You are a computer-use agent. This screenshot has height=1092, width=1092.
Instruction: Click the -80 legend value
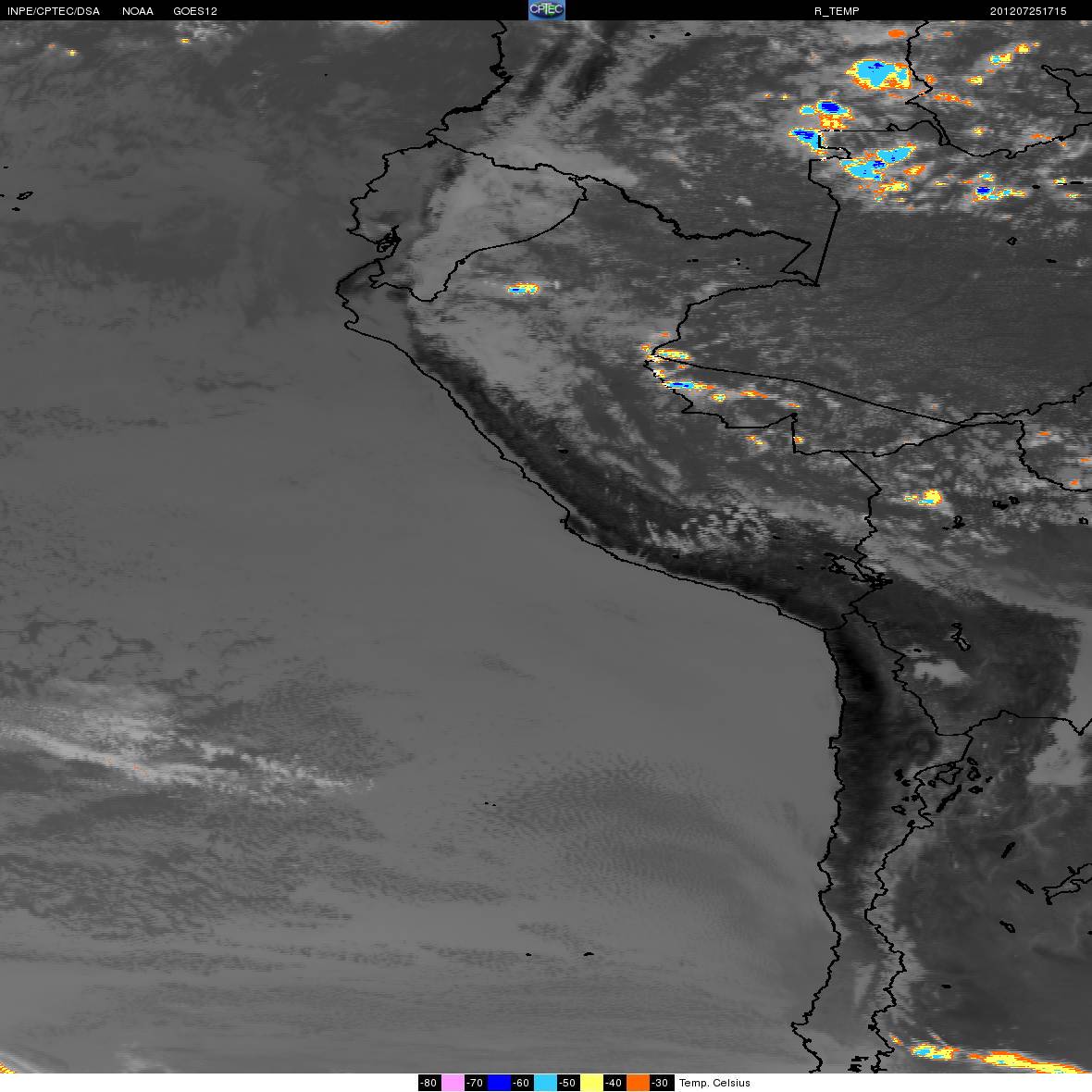point(429,1083)
